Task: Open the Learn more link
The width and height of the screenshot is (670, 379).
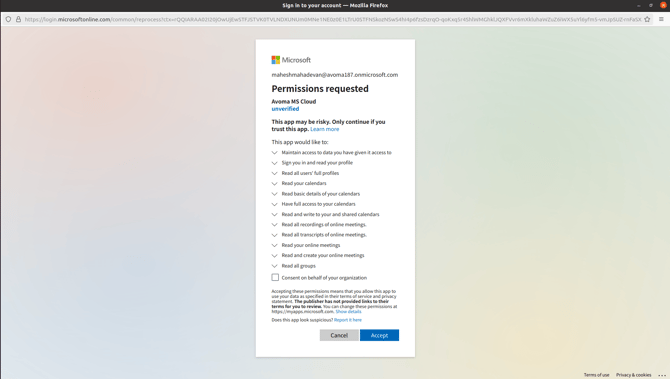Action: [x=324, y=129]
